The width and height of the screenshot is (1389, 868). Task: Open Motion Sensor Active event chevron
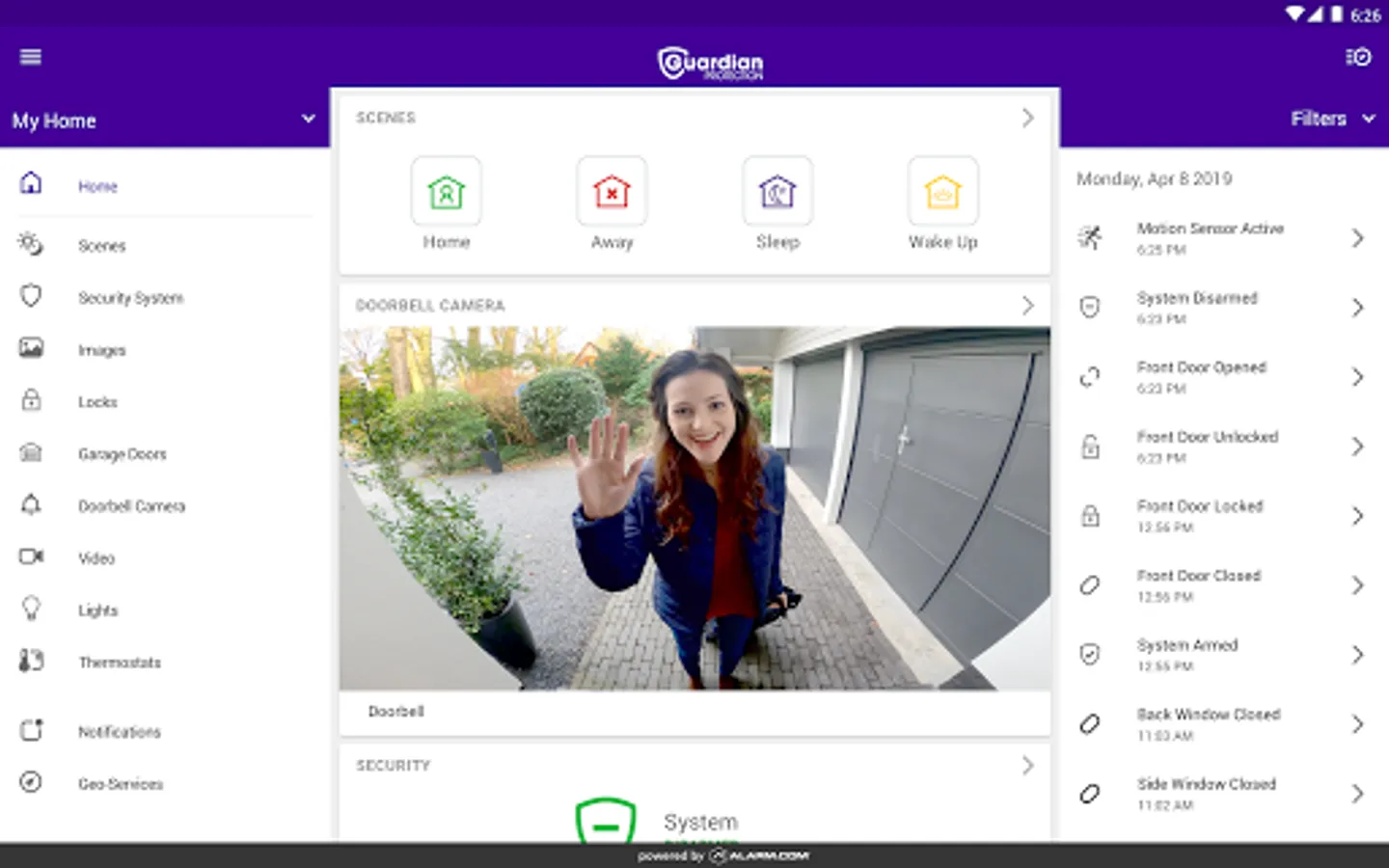click(1357, 238)
